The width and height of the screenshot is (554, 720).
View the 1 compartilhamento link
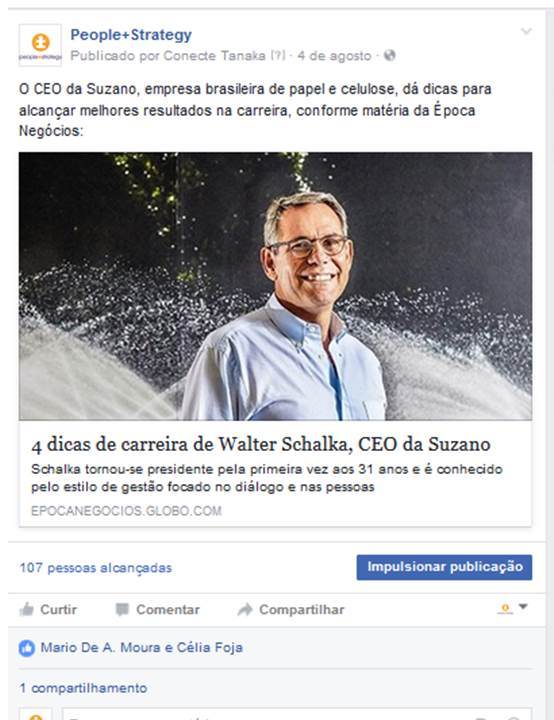click(x=83, y=688)
